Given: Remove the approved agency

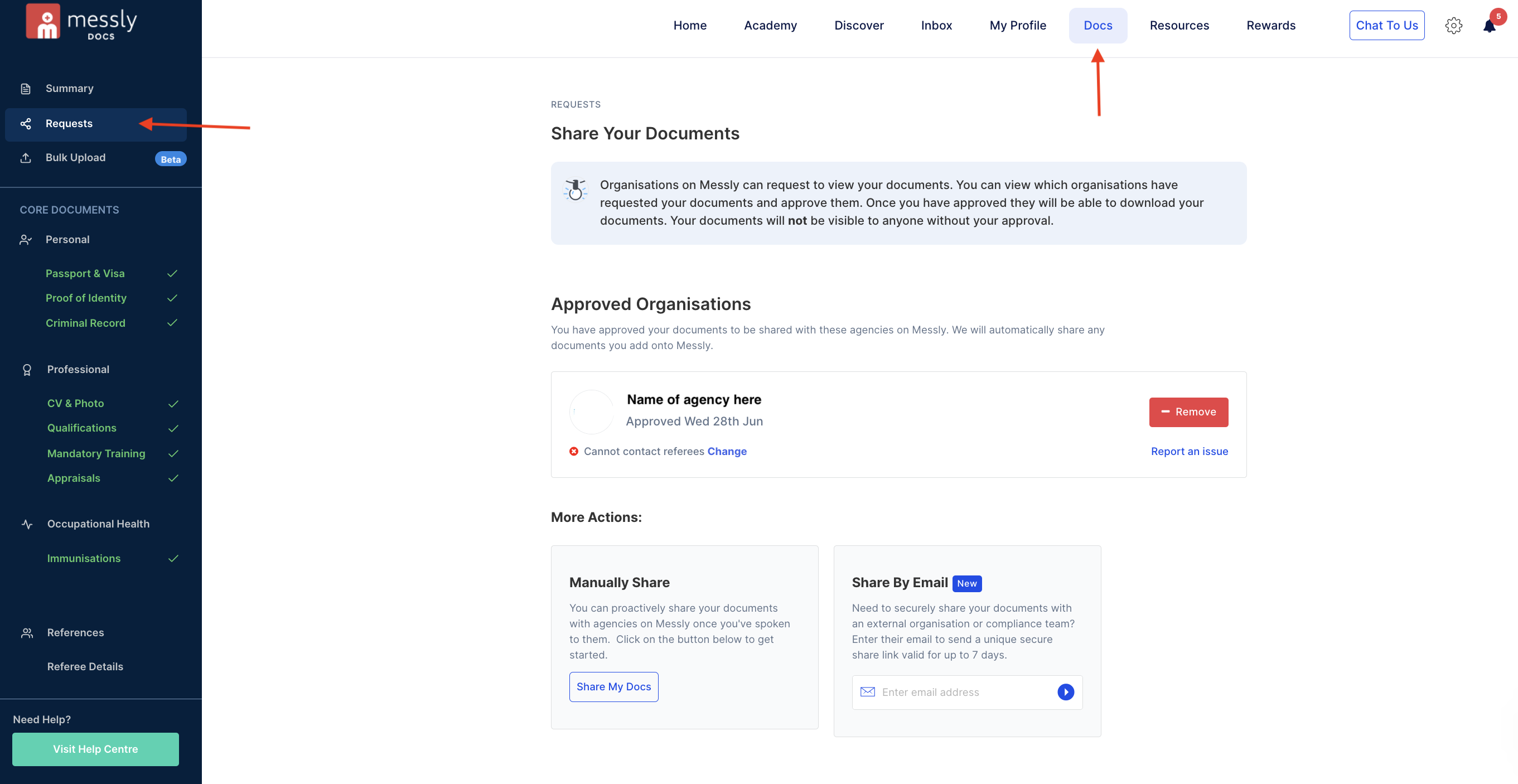Looking at the screenshot, I should tap(1188, 412).
